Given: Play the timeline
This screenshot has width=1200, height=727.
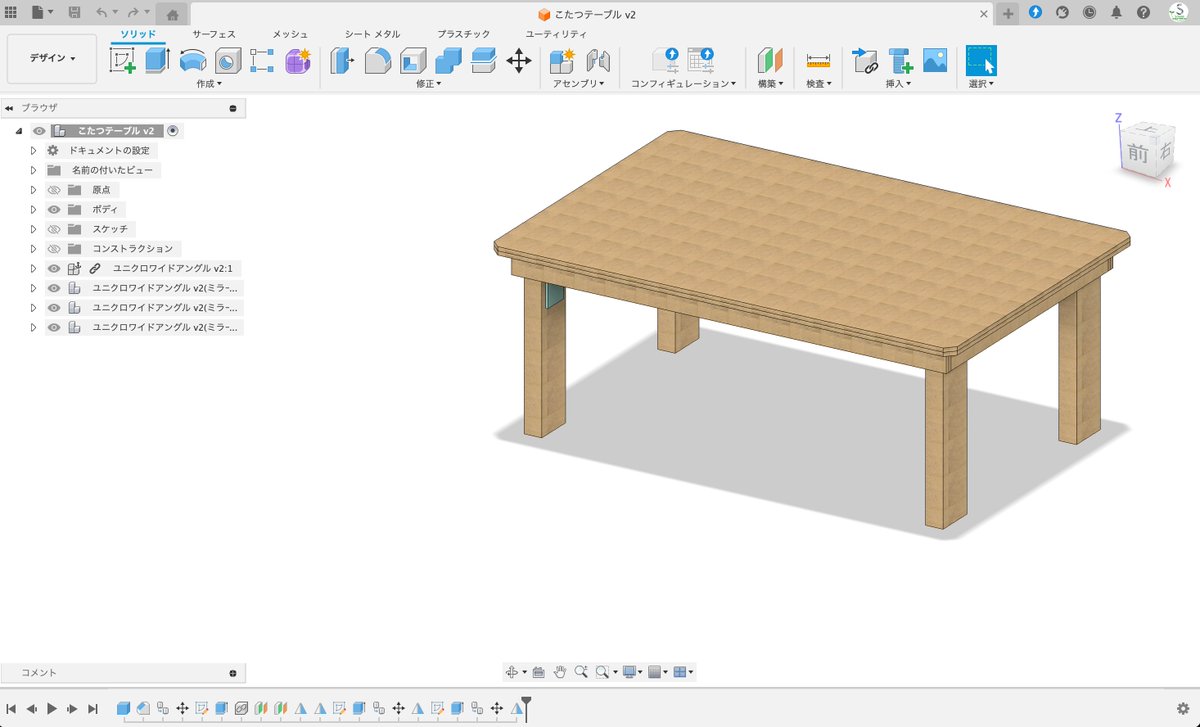Looking at the screenshot, I should 52,708.
